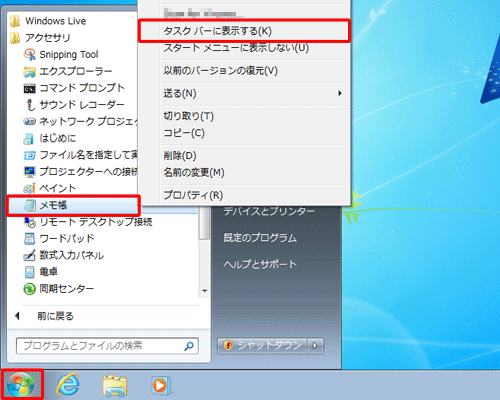Image resolution: width=500 pixels, height=400 pixels.
Task: Expand the 送る(N) submenu arrow
Action: click(x=340, y=93)
